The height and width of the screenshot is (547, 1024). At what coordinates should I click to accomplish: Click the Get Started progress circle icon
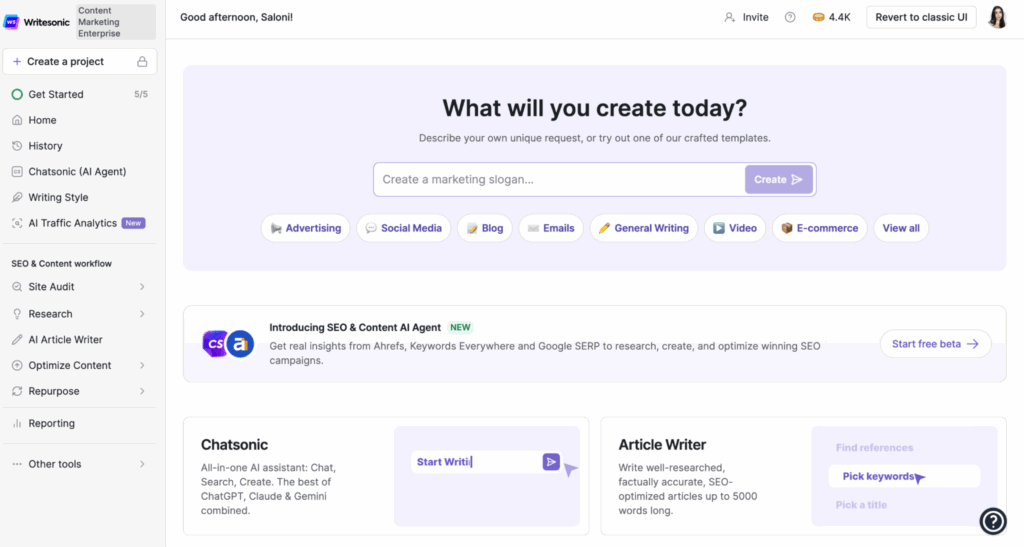coord(17,94)
